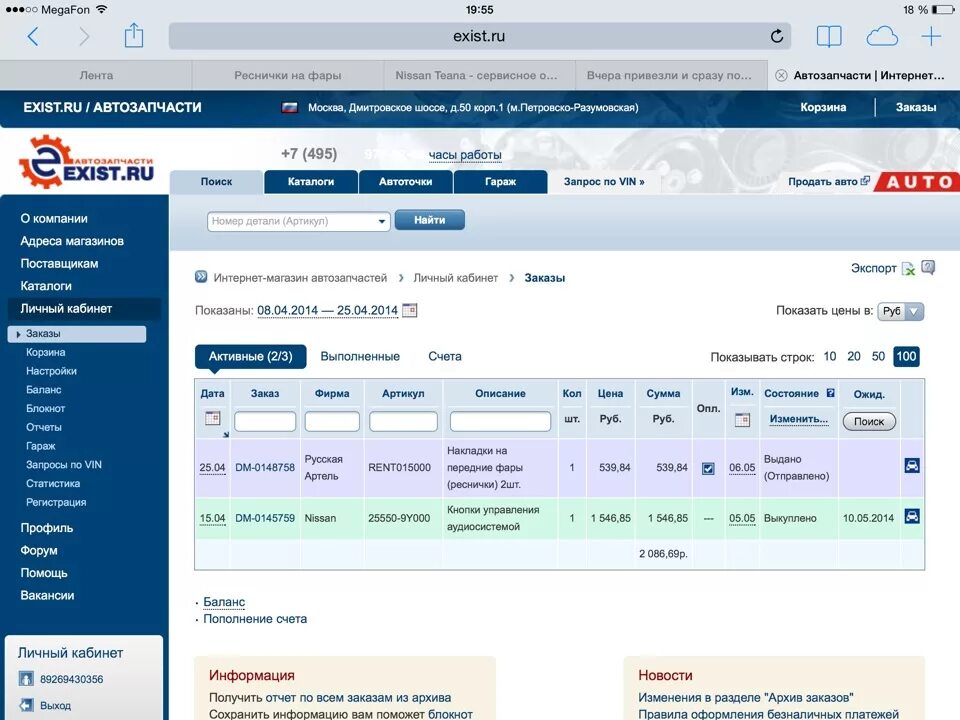Click the AUTO banner
The image size is (960, 720).
918,182
